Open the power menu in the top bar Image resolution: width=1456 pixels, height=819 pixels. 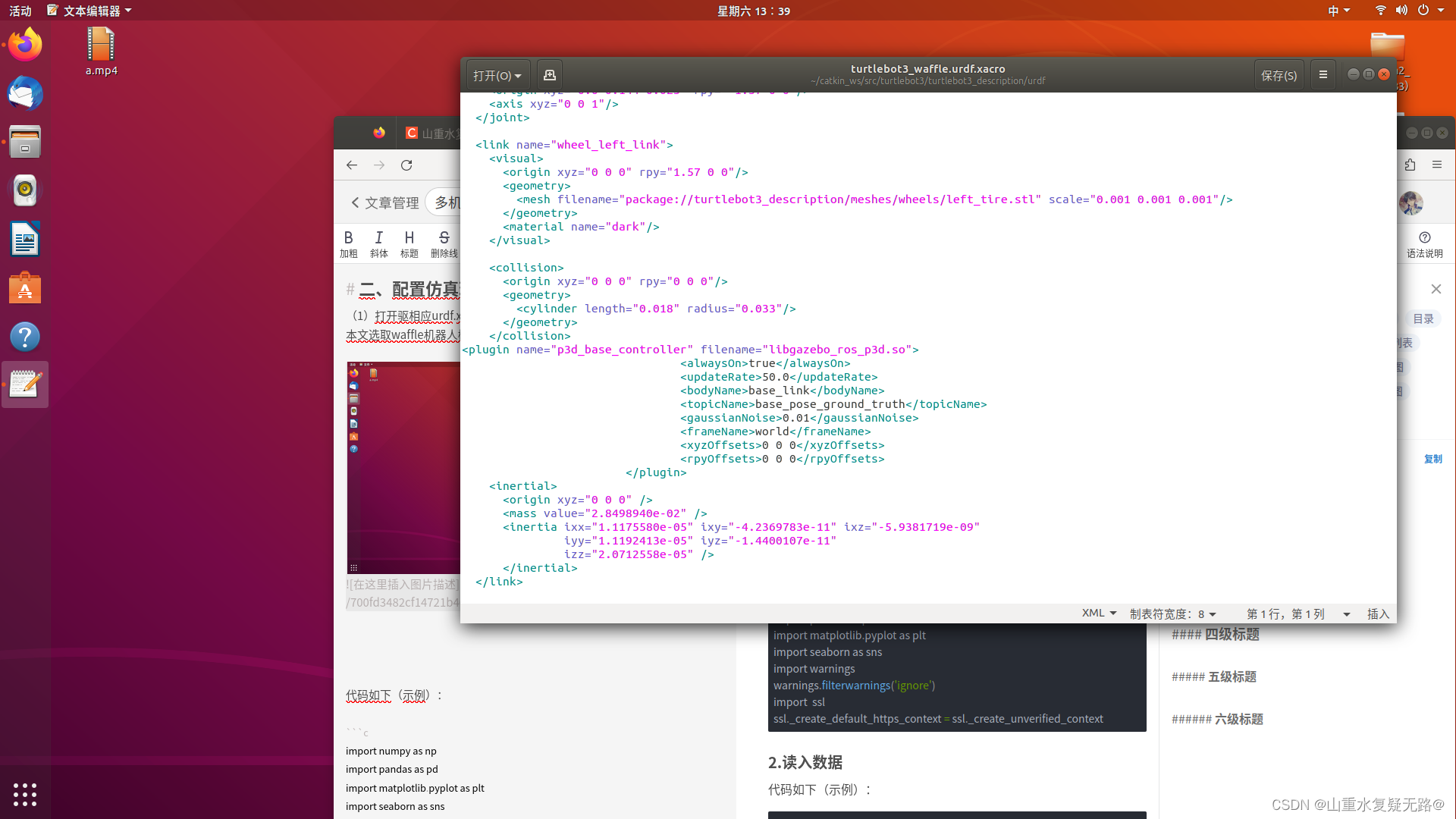coord(1423,11)
